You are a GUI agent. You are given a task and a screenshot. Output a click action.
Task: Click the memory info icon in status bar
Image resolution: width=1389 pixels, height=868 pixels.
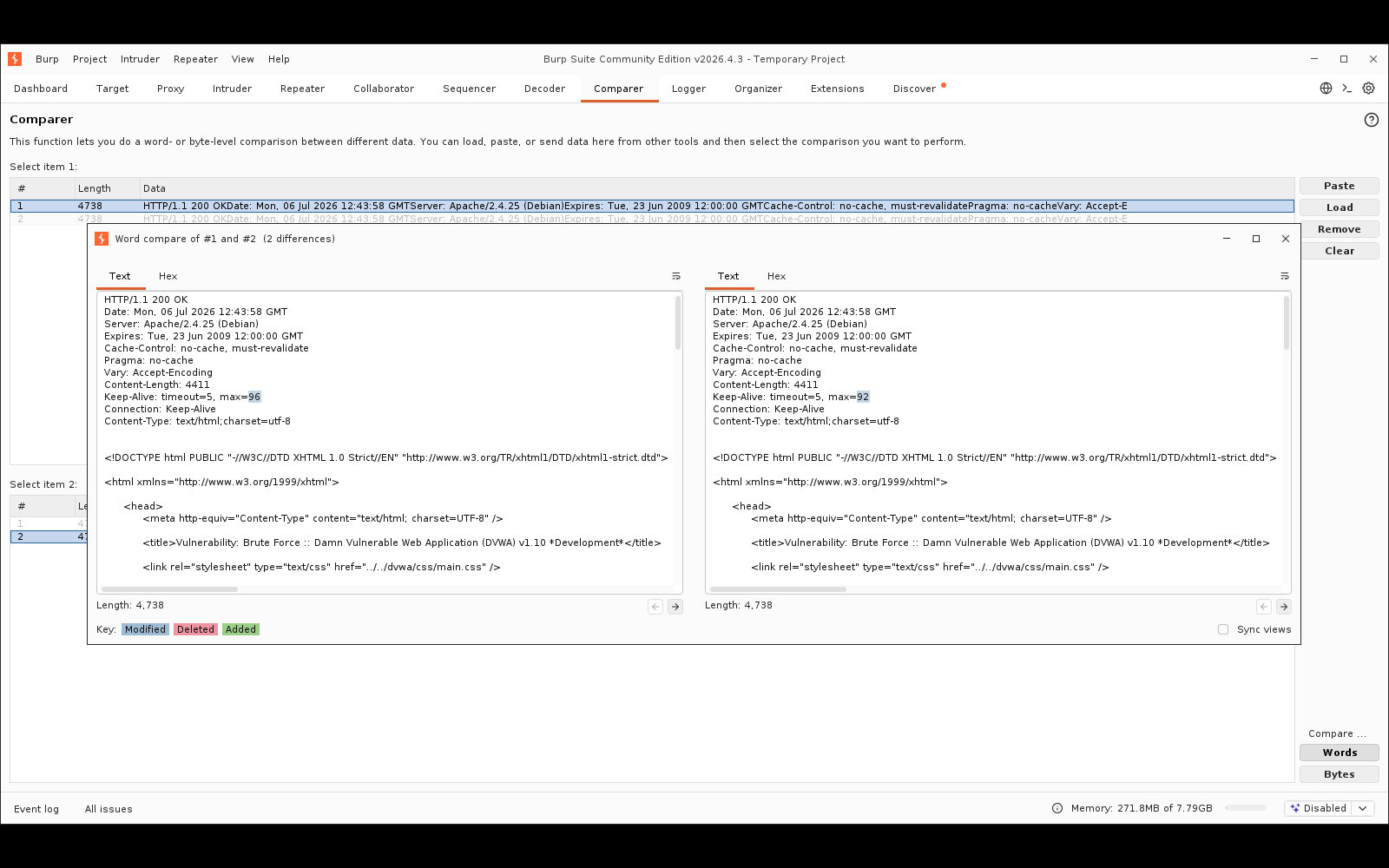1057,808
